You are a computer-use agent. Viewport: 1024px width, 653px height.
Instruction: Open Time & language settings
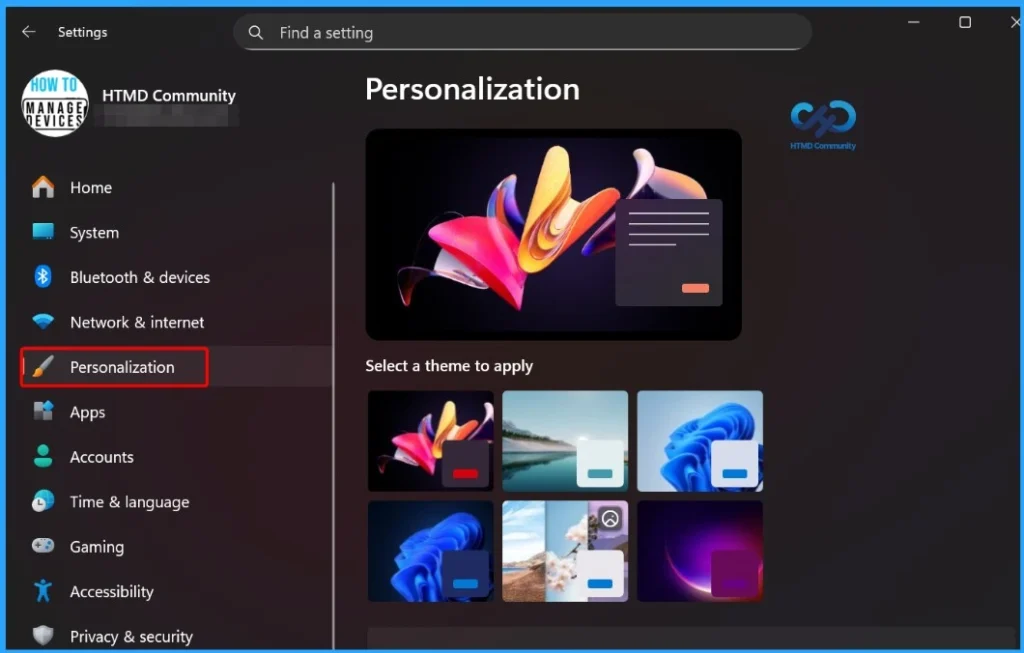click(x=129, y=502)
